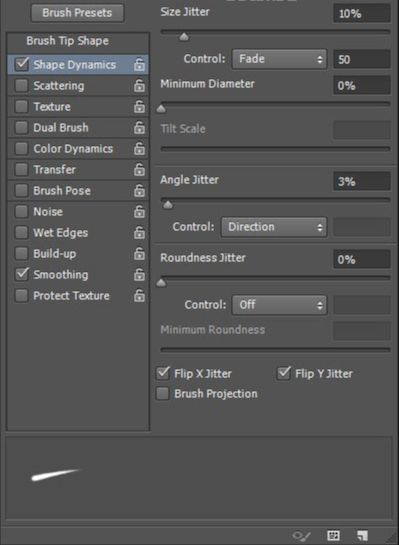Viewport: 399px width, 545px height.
Task: Enable the Scattering checkbox
Action: tap(22, 86)
